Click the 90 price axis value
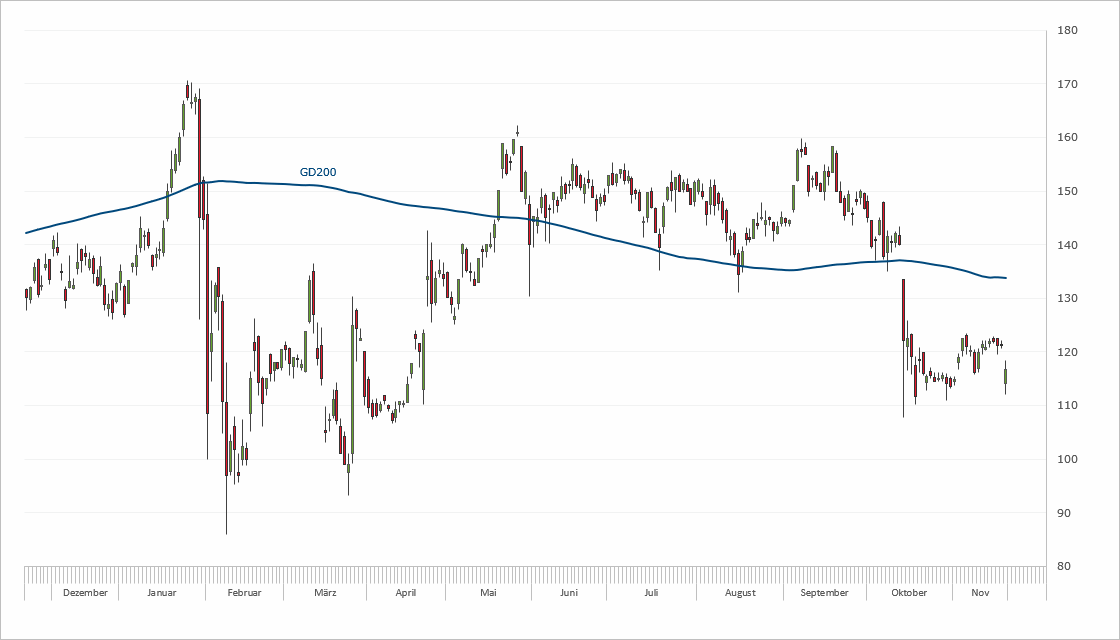The width and height of the screenshot is (1120, 640). click(x=1065, y=513)
